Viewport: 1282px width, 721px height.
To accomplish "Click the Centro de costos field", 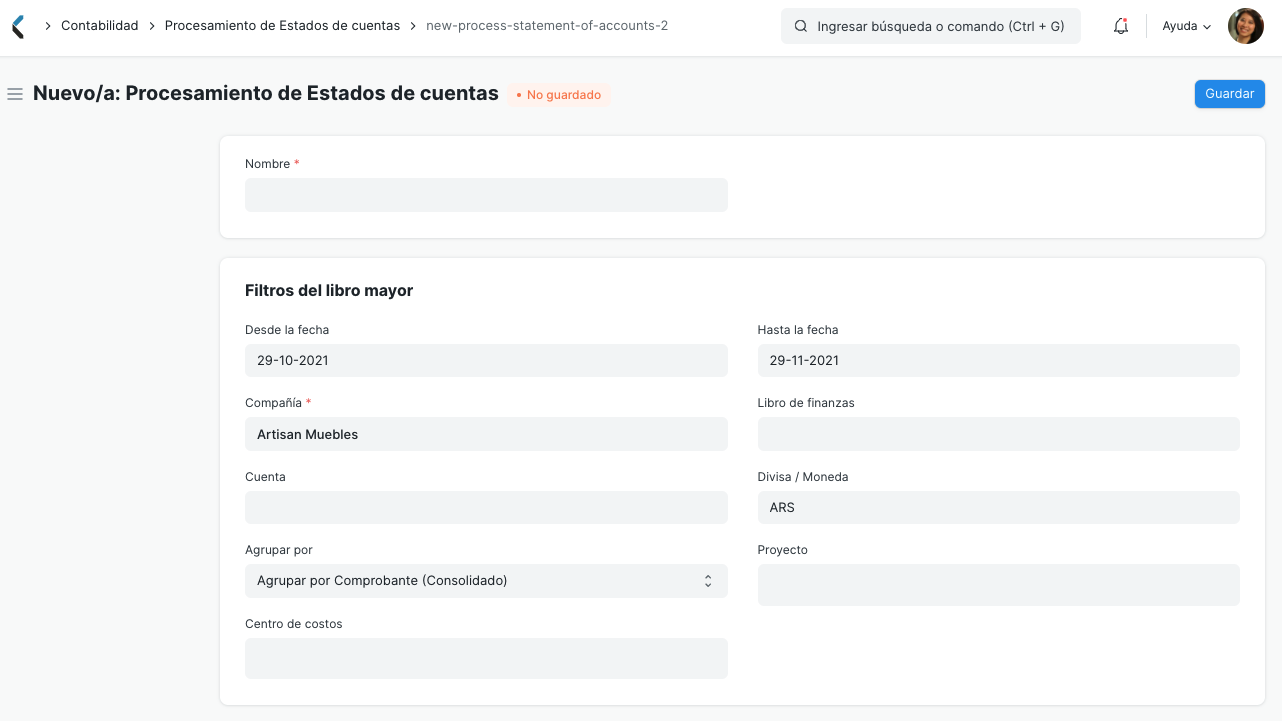I will 486,657.
